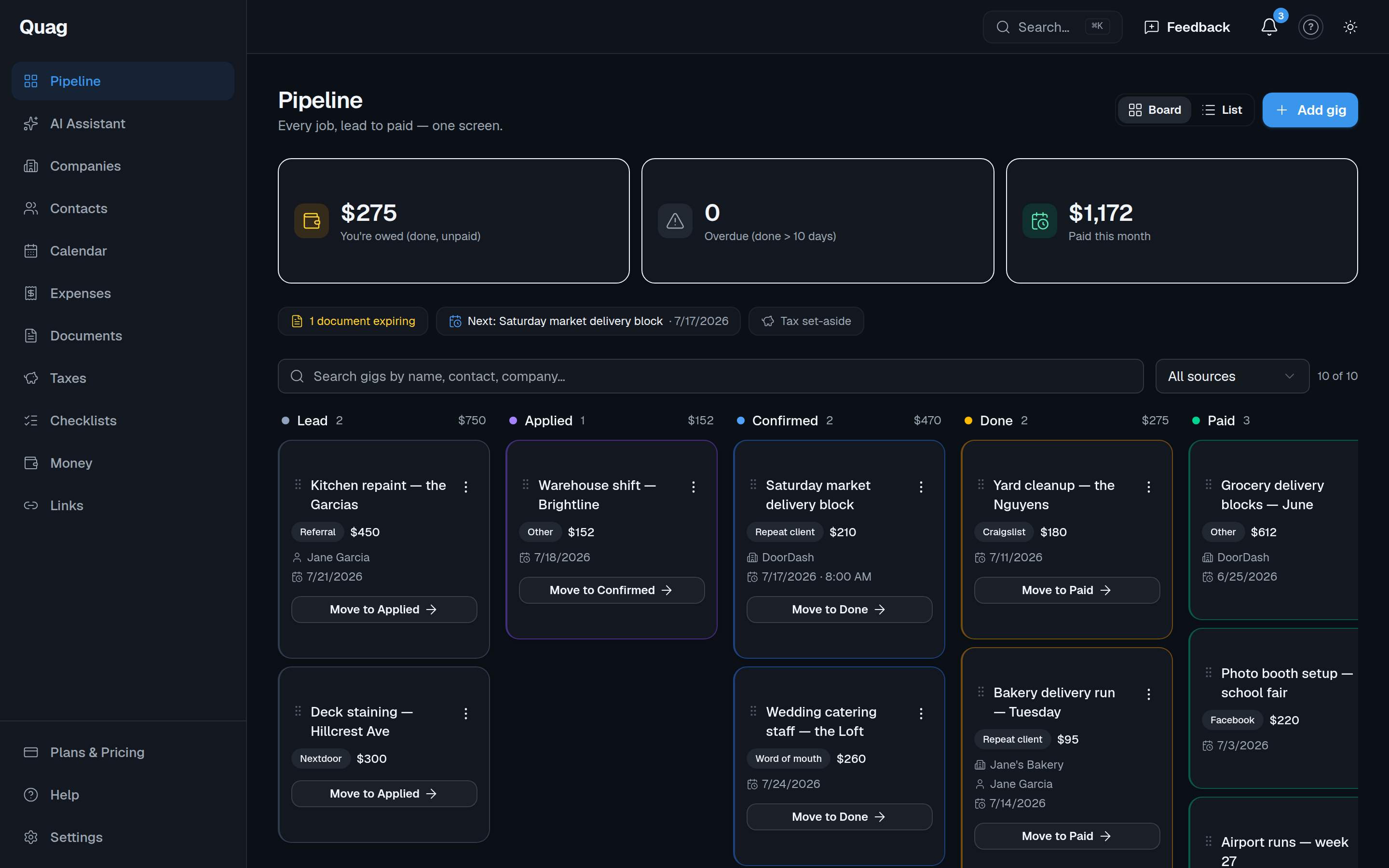Click the Referral tag on the Kitchen repaint card

[317, 532]
